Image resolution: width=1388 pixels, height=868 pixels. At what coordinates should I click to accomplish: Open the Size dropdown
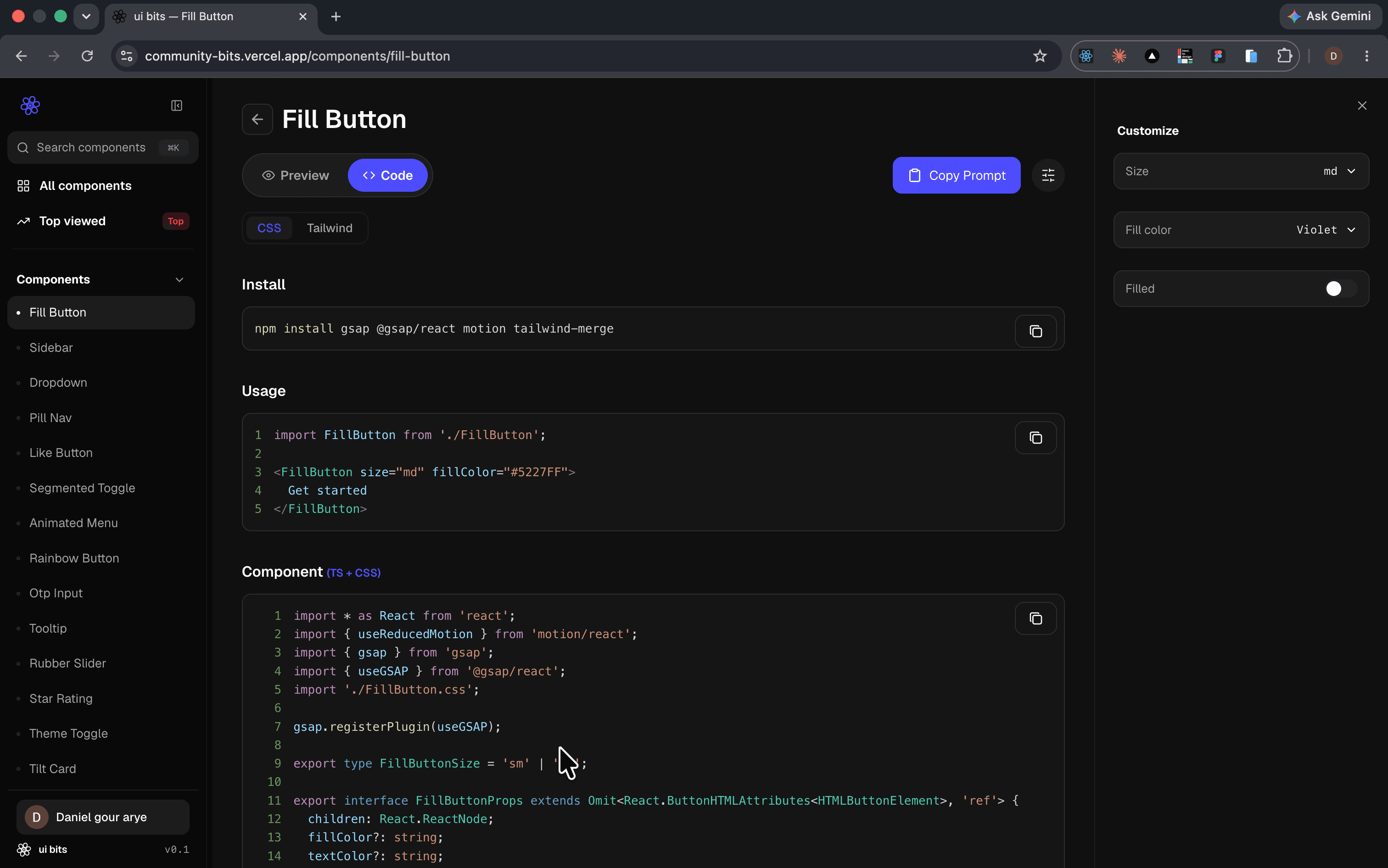click(x=1241, y=171)
